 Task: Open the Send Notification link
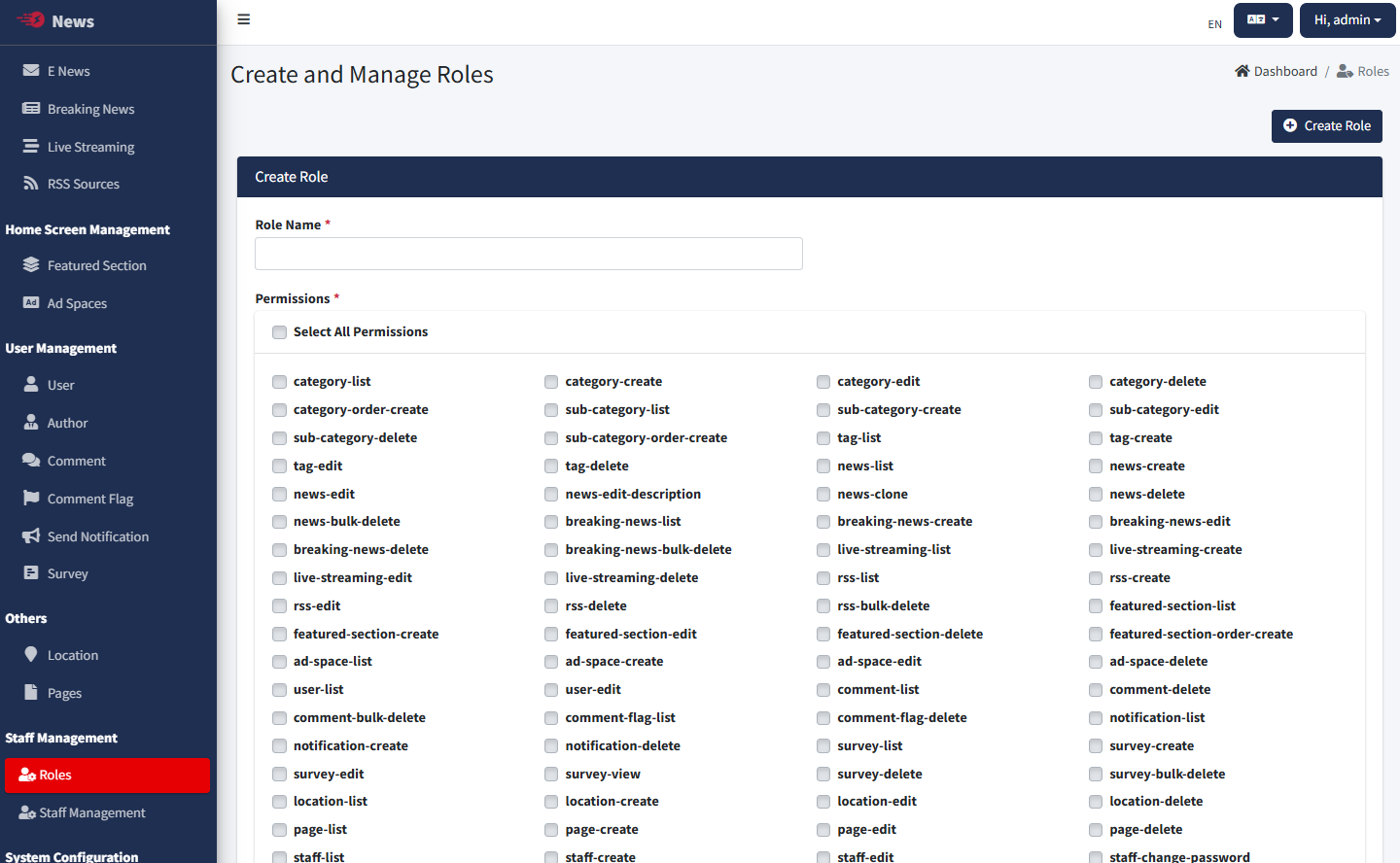[108, 536]
